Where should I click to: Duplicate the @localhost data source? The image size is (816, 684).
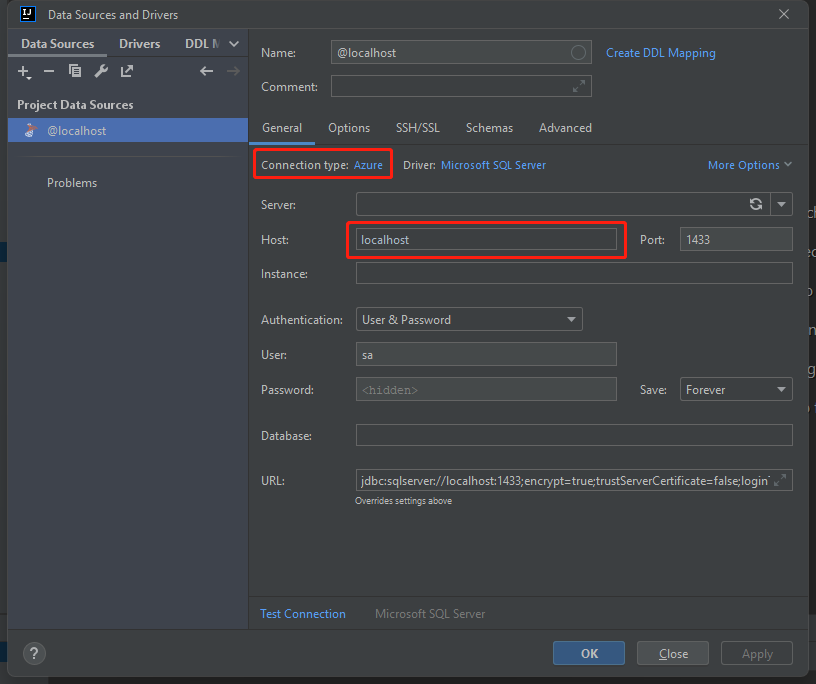[74, 71]
